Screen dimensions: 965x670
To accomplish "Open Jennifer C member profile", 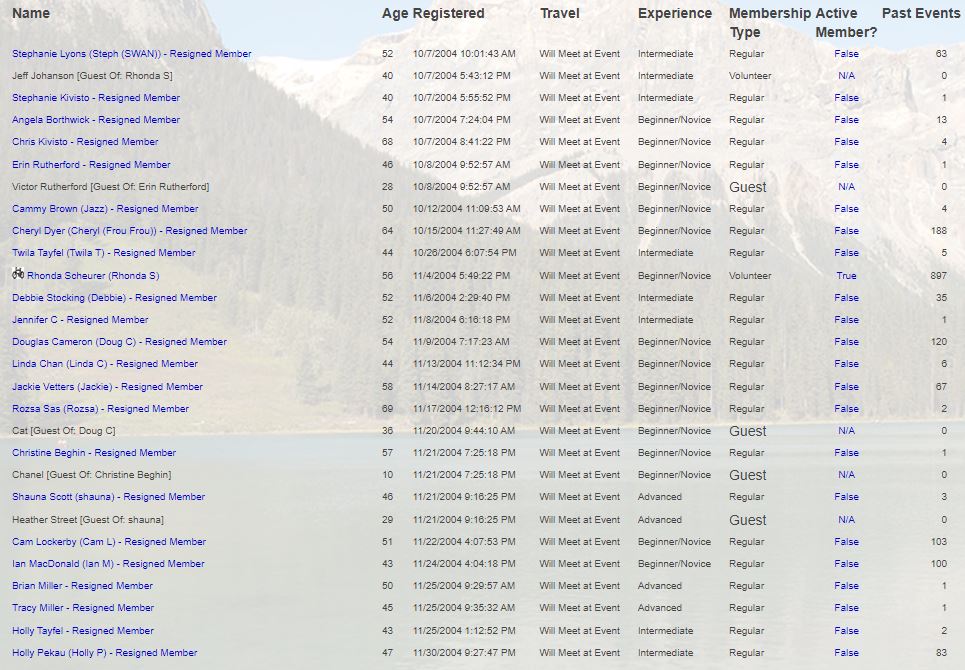I will (x=80, y=320).
